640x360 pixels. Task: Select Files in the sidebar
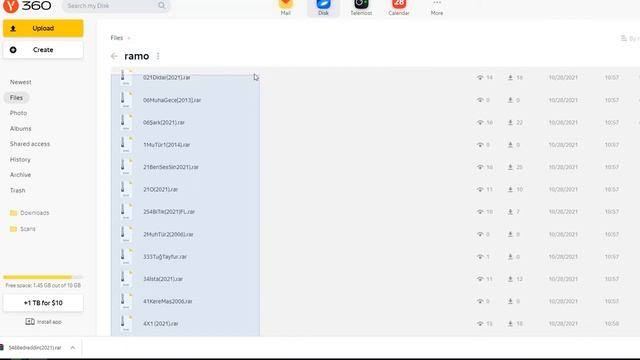click(x=16, y=98)
